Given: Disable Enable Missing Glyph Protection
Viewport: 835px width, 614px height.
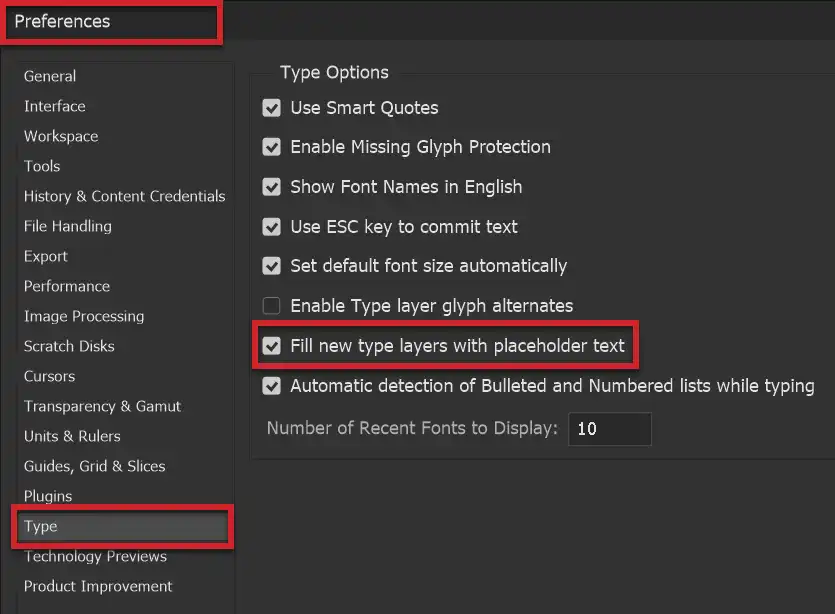Looking at the screenshot, I should [271, 147].
